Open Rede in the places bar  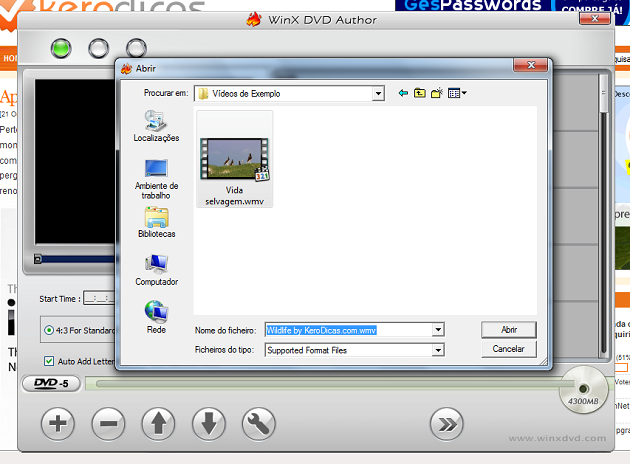coord(156,317)
